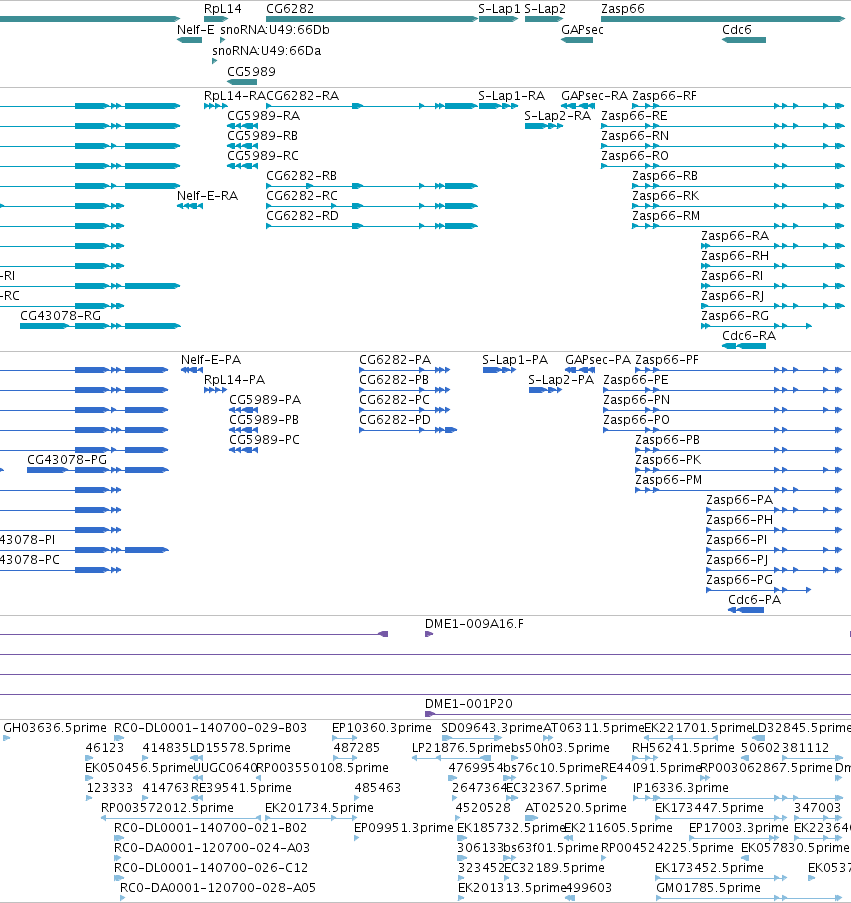Select the GAPsec gene label
Viewport: 851px width, 903px height.
point(582,29)
